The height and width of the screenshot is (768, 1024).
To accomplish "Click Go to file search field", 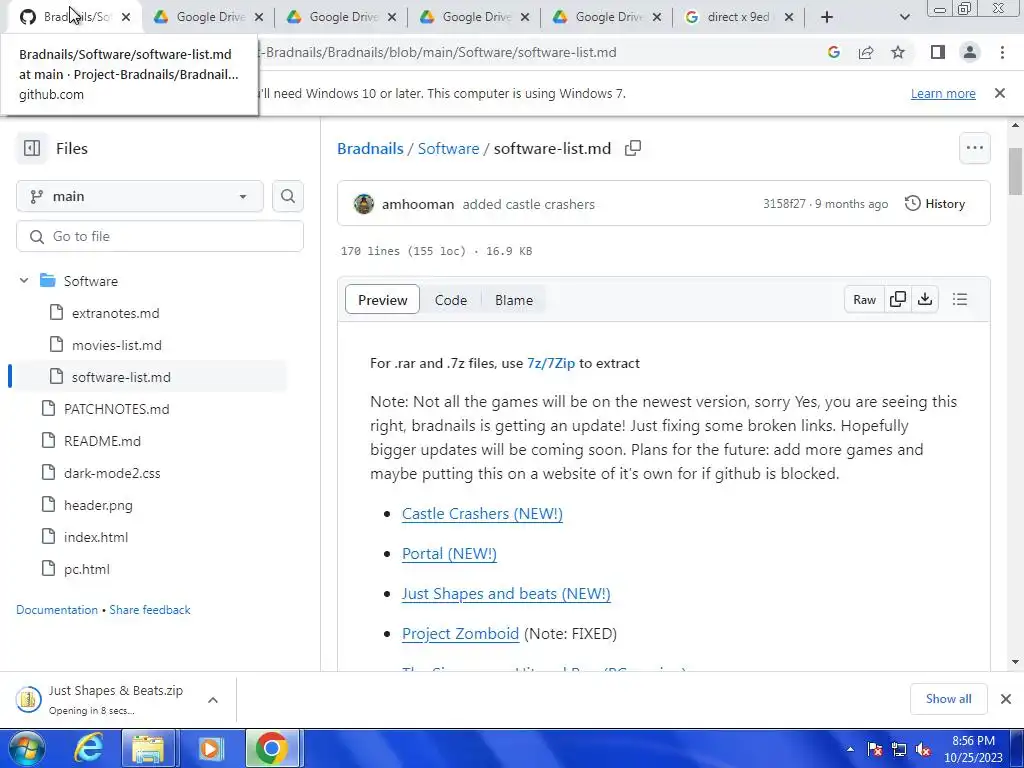I will tap(160, 236).
